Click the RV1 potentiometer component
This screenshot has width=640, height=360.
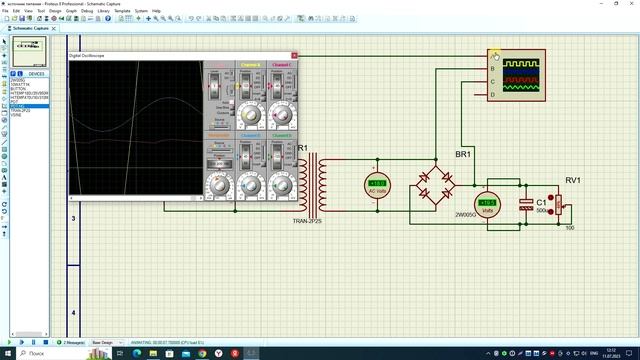click(559, 204)
